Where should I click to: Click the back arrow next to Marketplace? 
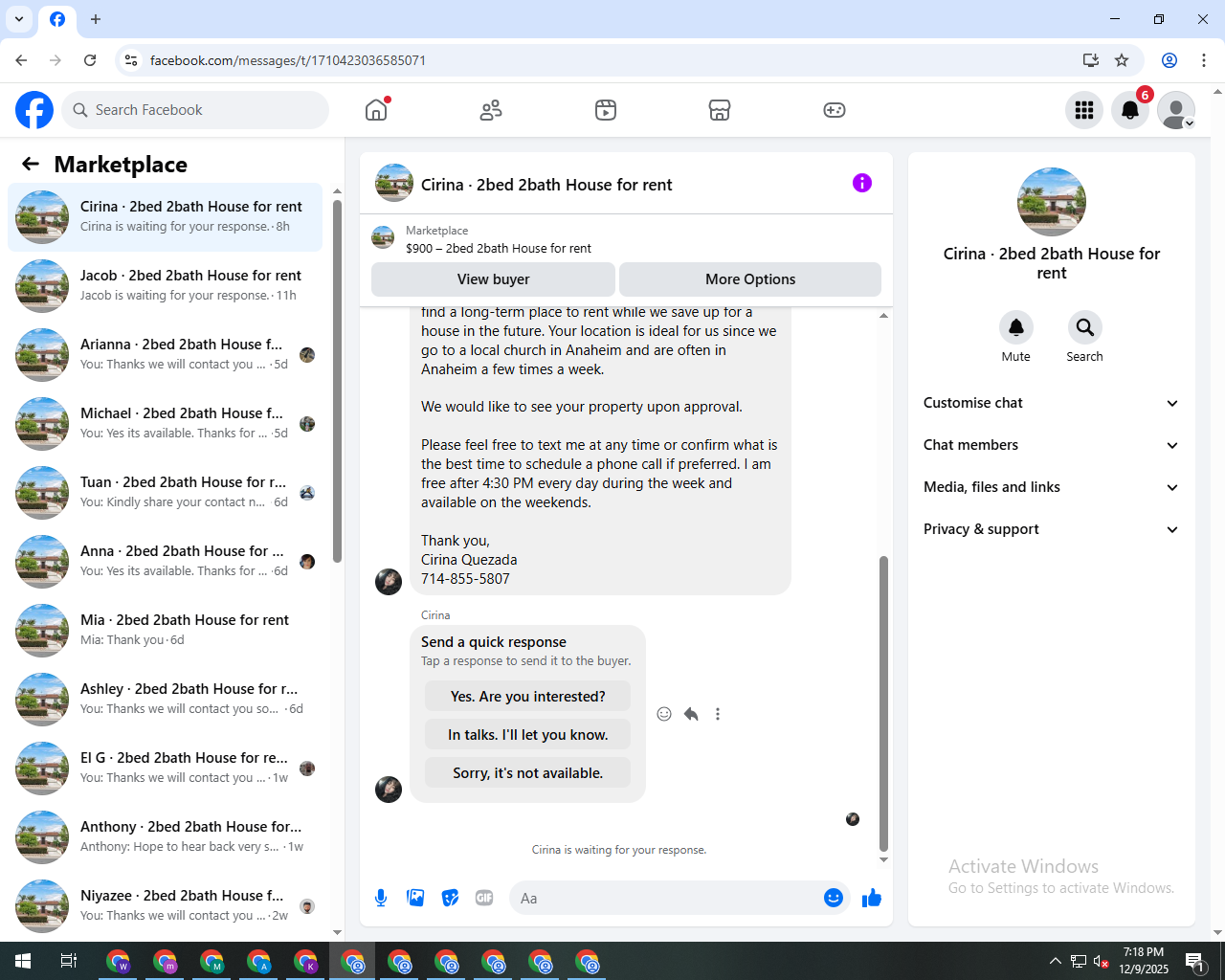(31, 164)
